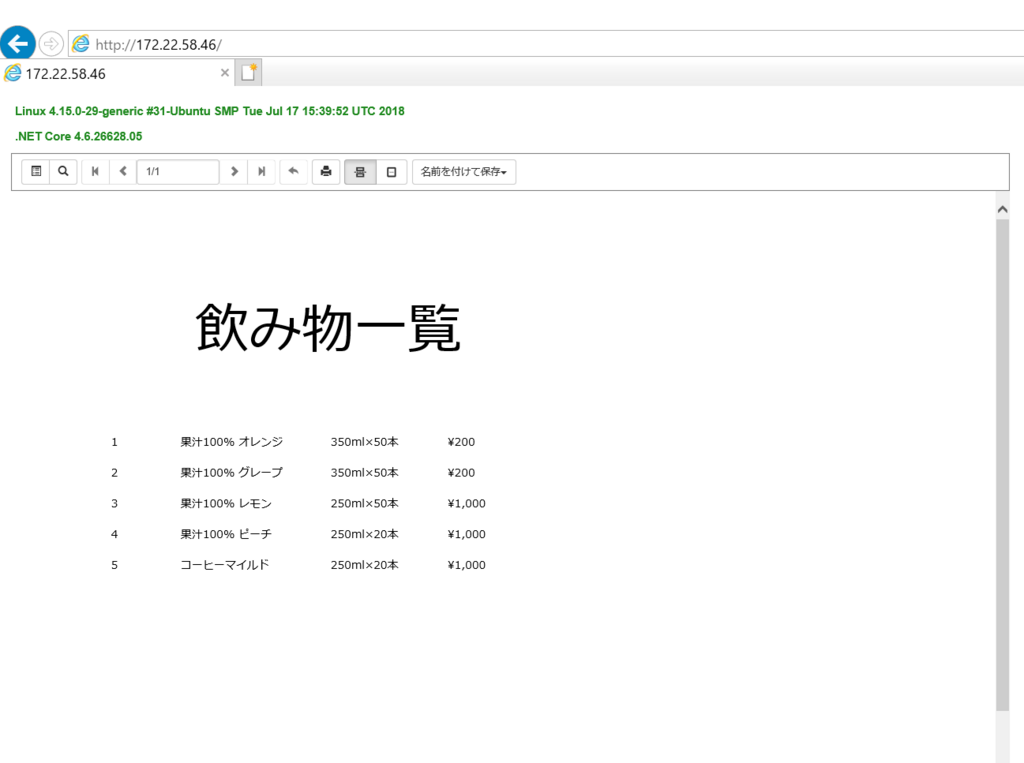This screenshot has height=763, width=1024.
Task: Jump to first page button
Action: 95,172
